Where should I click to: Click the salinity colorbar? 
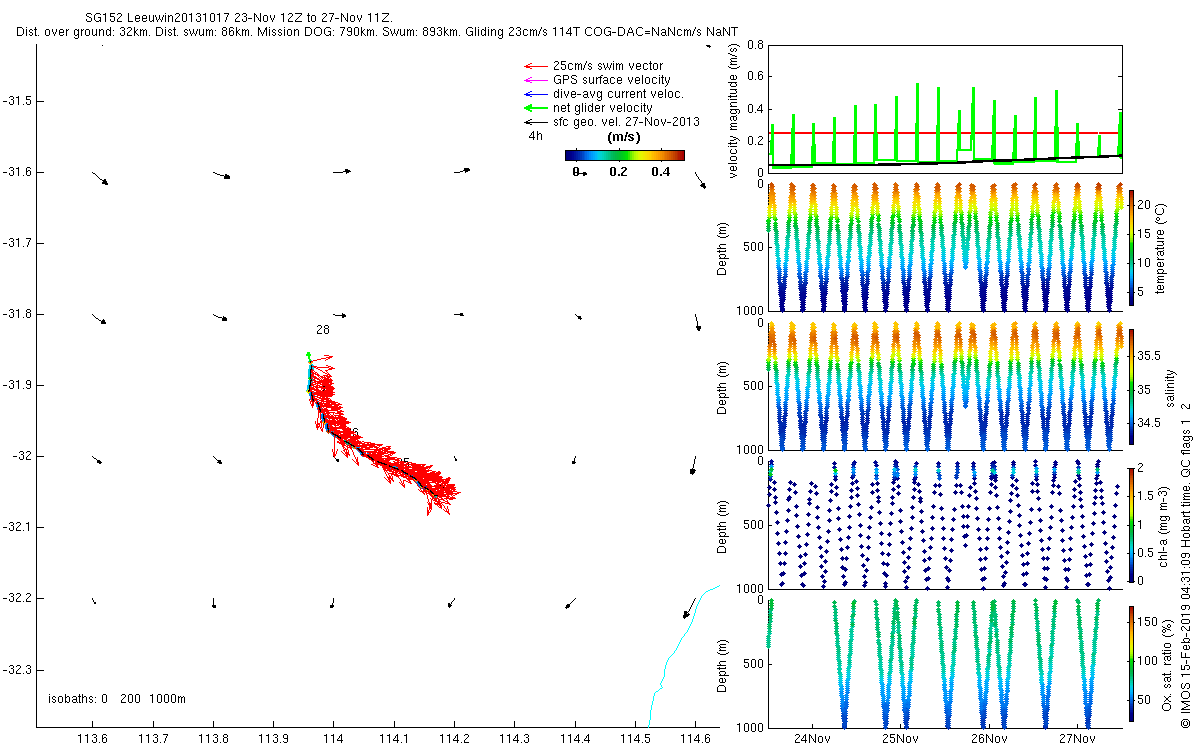[1131, 385]
